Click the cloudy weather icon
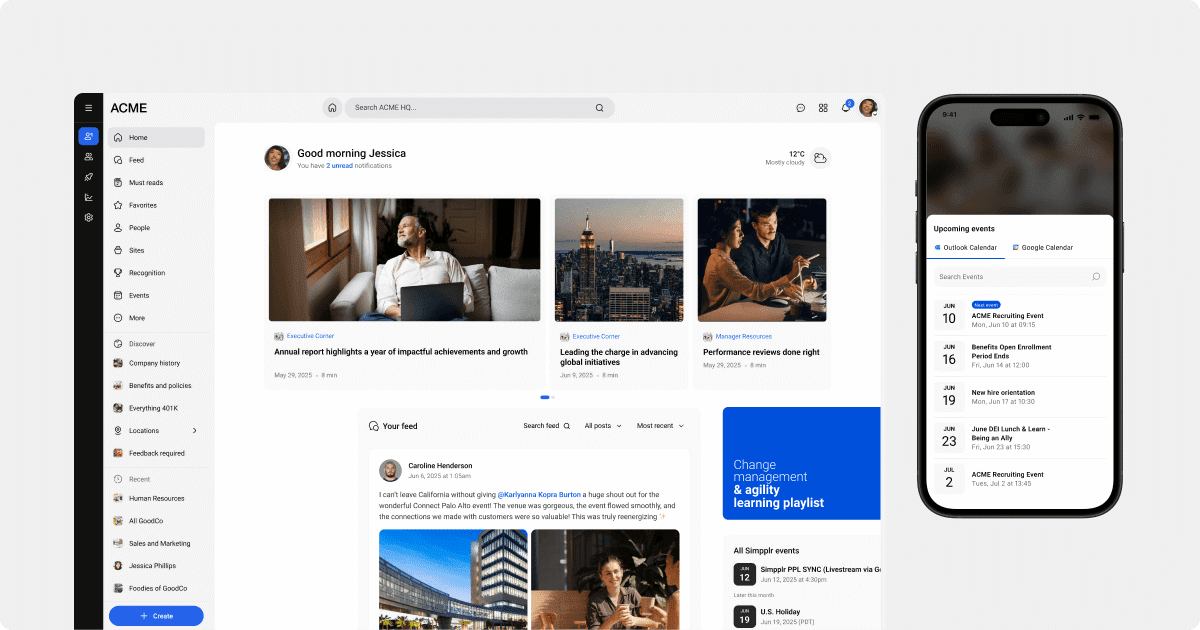Viewport: 1200px width, 630px height. pyautogui.click(x=820, y=158)
